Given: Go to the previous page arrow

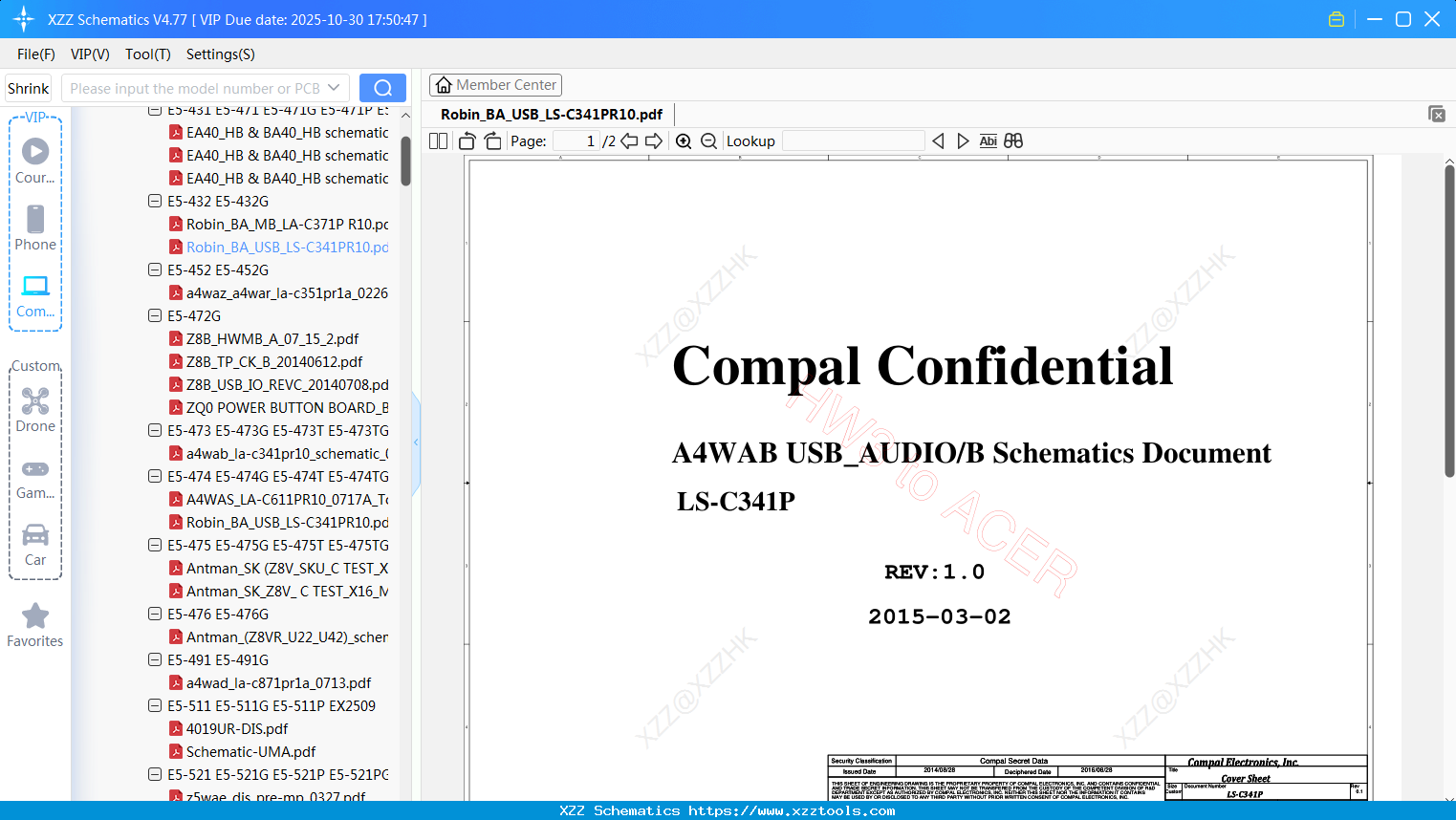Looking at the screenshot, I should pyautogui.click(x=629, y=140).
